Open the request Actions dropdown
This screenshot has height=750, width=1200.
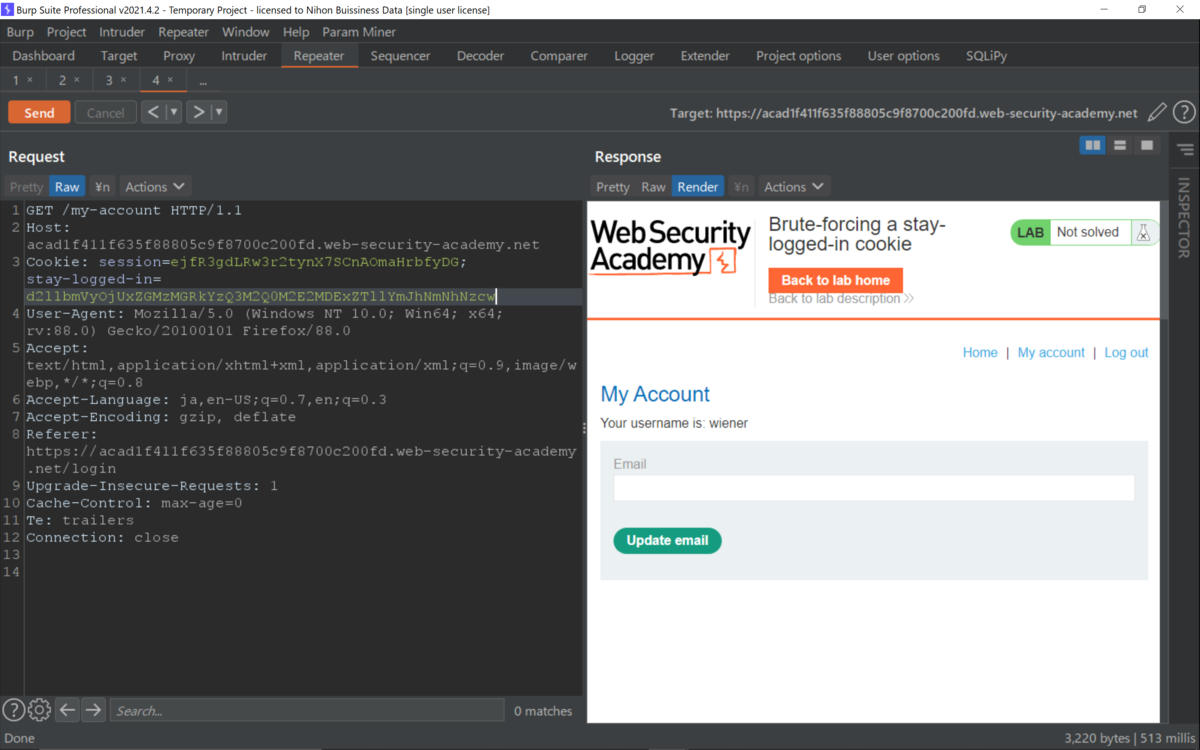(x=155, y=187)
